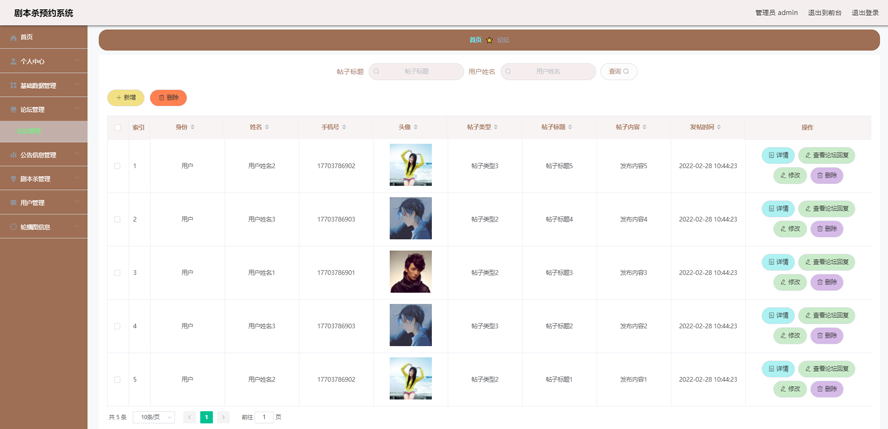
Task: Expand the 剧本杀管理 sidebar menu
Action: tap(43, 179)
